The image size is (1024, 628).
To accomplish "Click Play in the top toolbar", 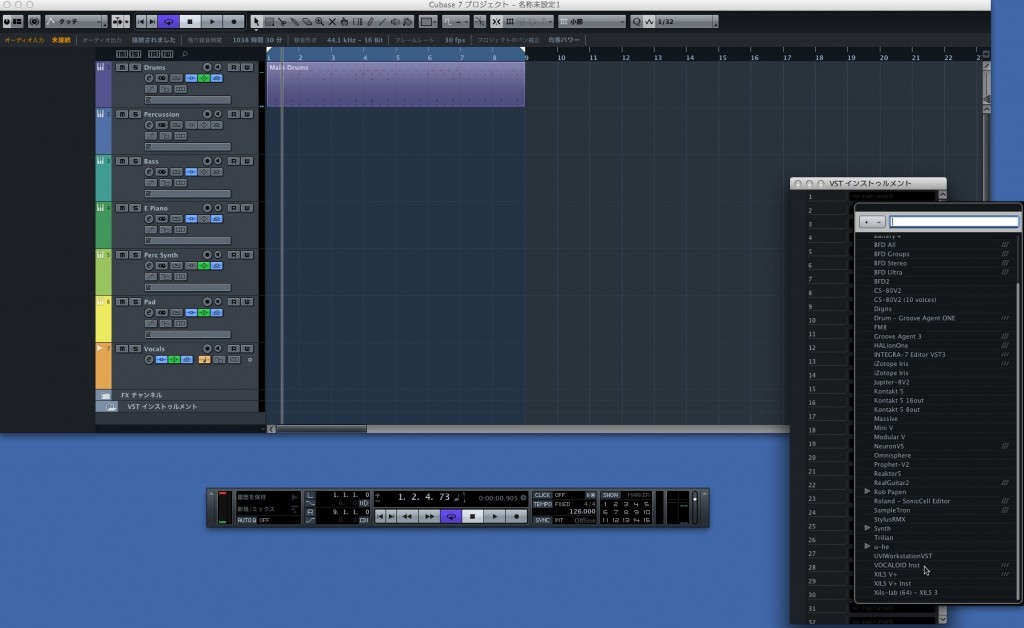I will (212, 22).
